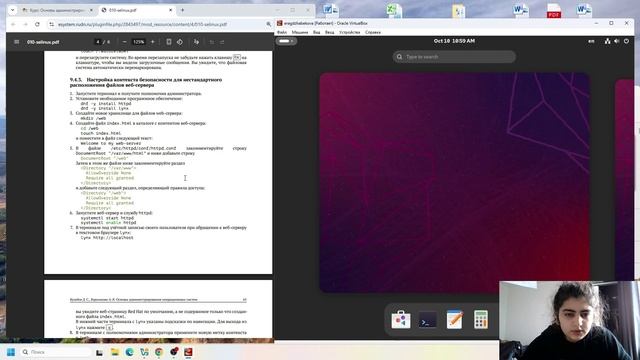Click the GNOME Activities pill button

pos(286,41)
